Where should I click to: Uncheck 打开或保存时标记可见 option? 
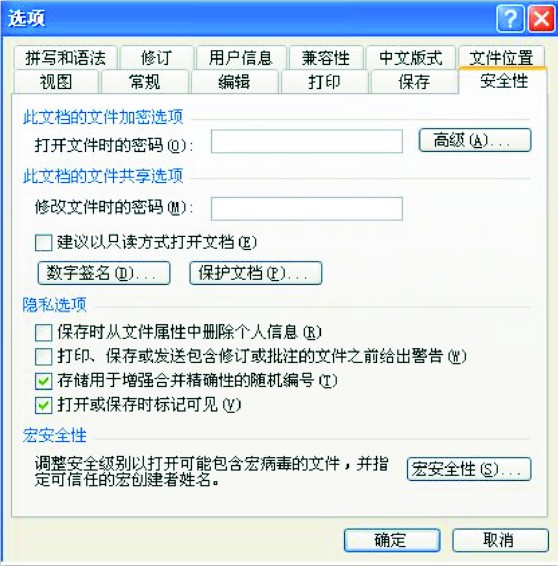(x=44, y=405)
